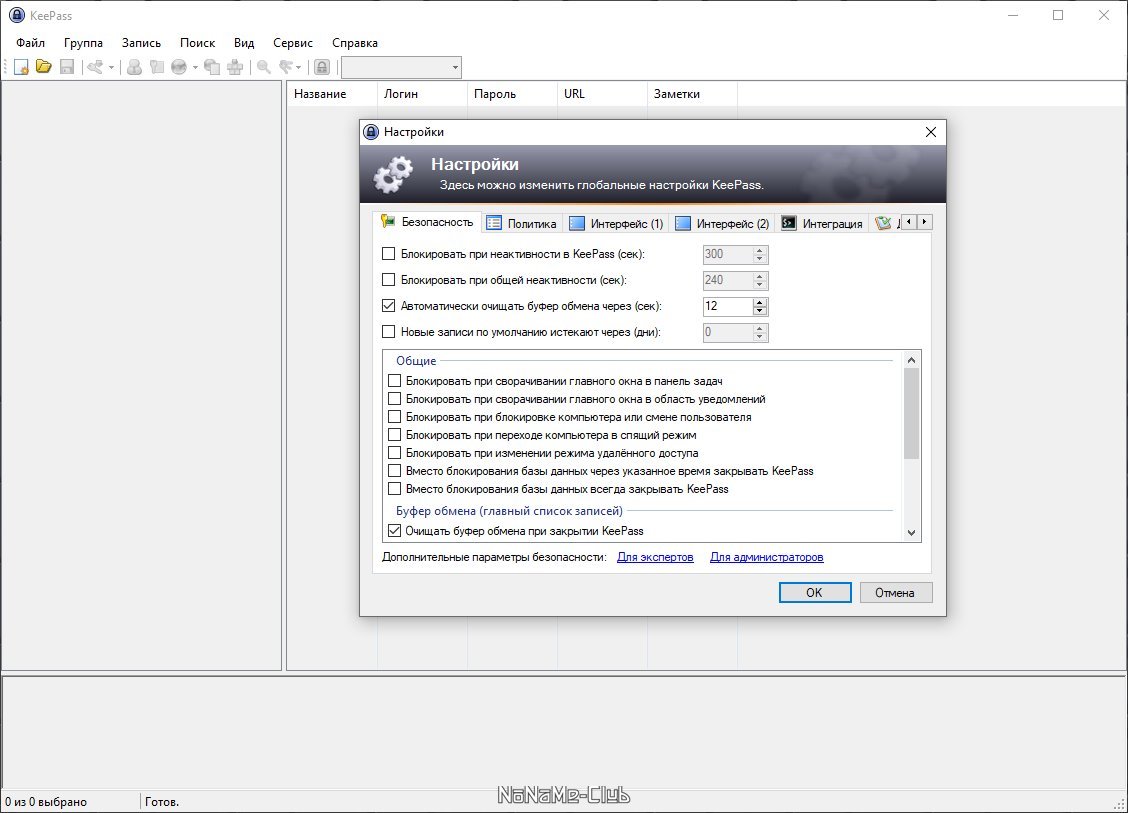The width and height of the screenshot is (1128, 813).
Task: Show more tabs with right scroll arrow
Action: click(x=924, y=222)
